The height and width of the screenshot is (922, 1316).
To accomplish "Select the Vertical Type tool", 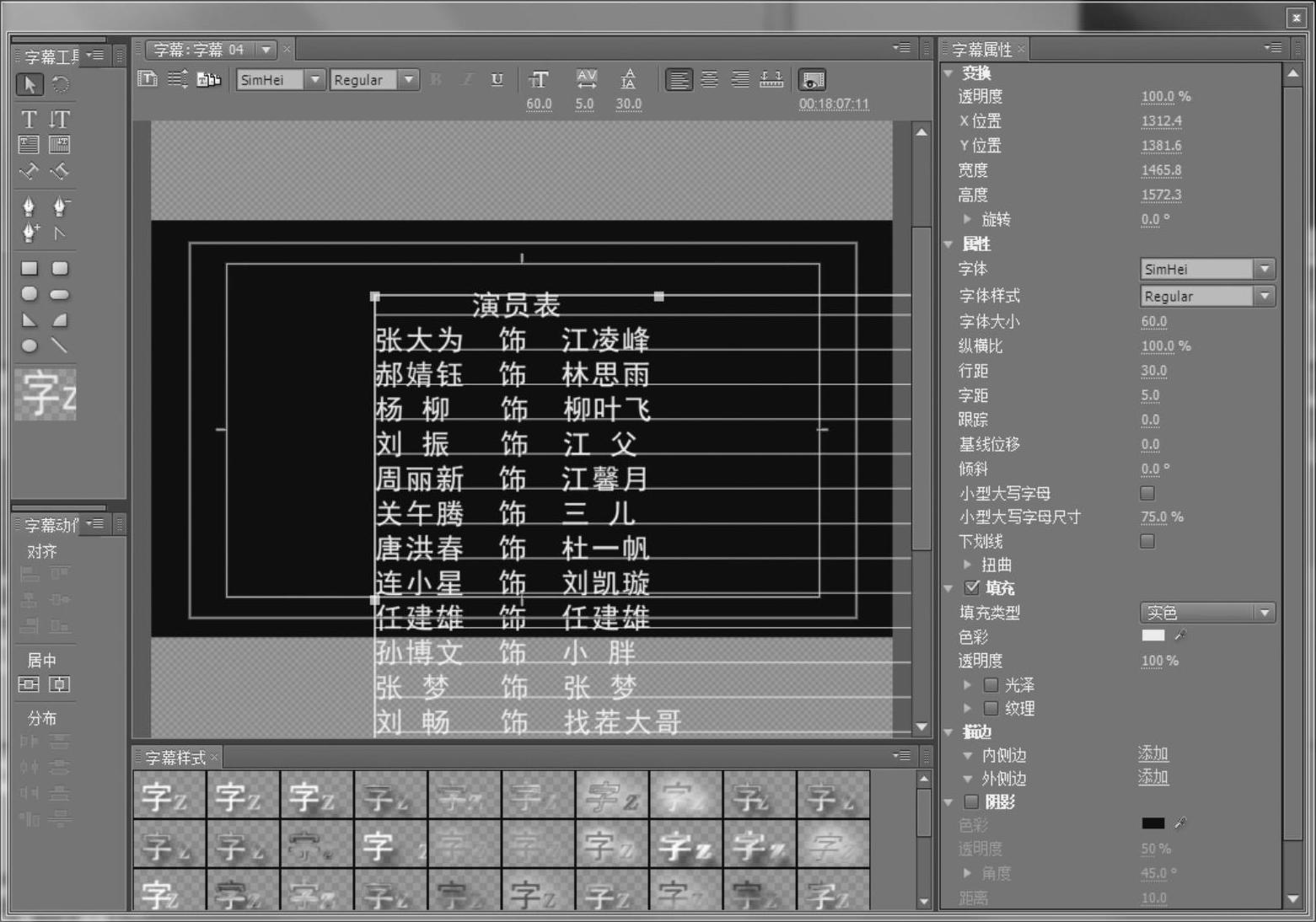I will [x=60, y=119].
